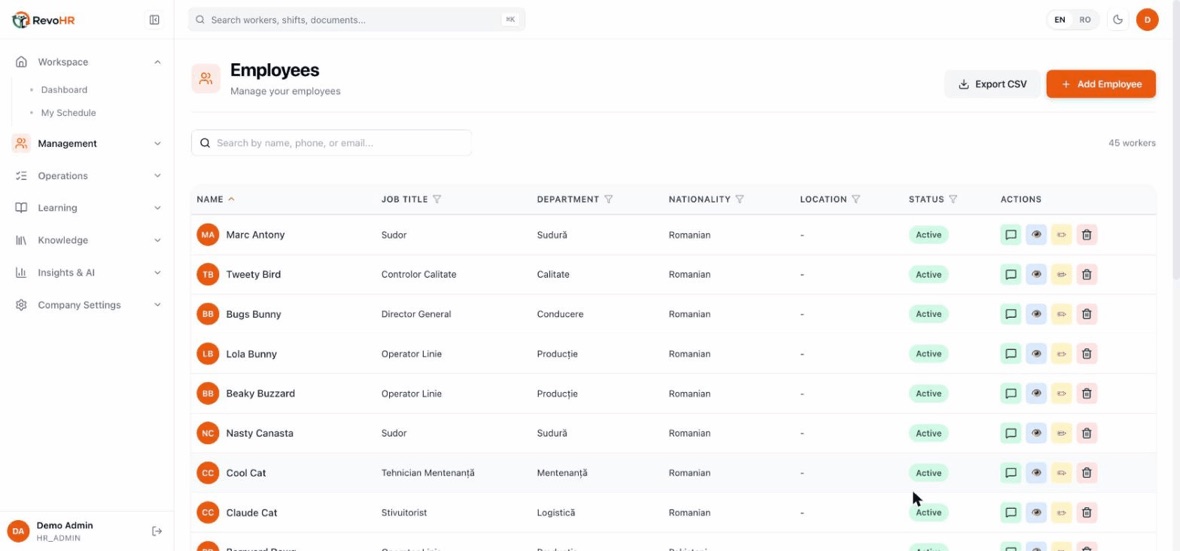The image size is (1180, 551).
Task: Open the Dashboard menu item
Action: point(64,90)
